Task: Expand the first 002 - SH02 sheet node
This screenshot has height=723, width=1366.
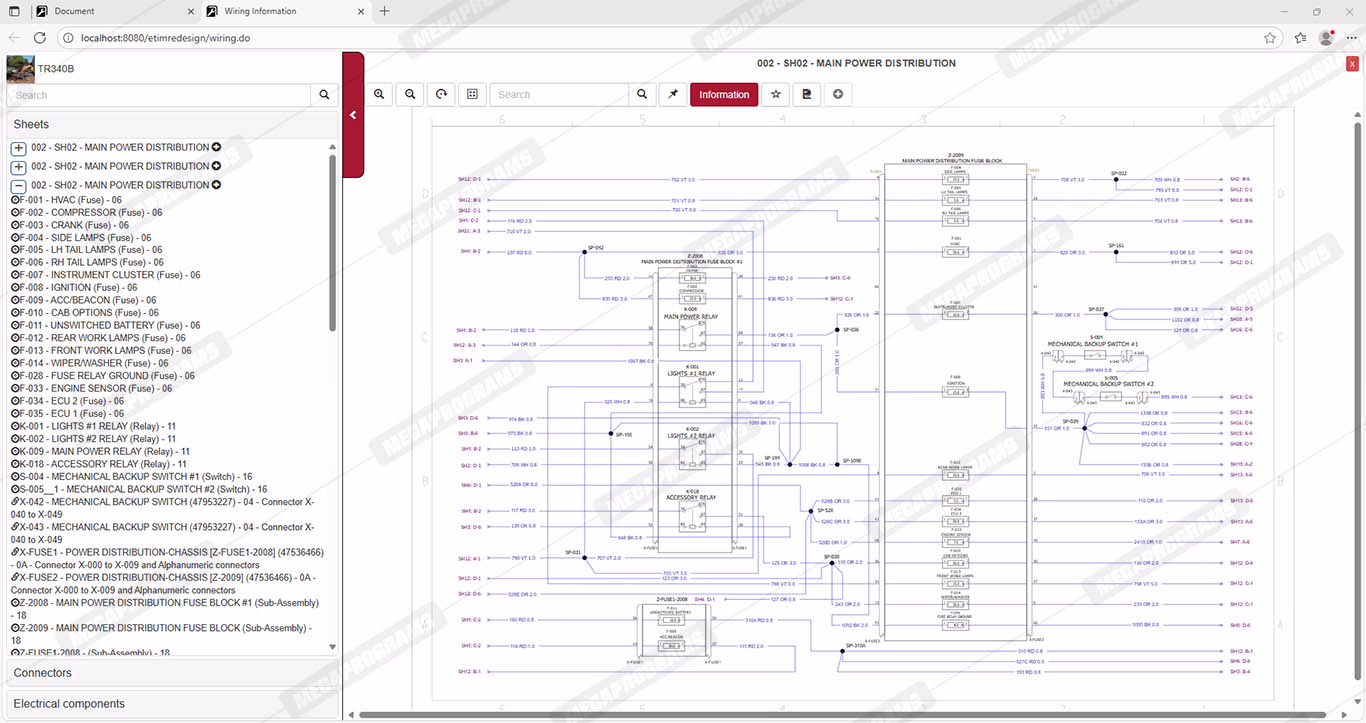Action: 19,148
